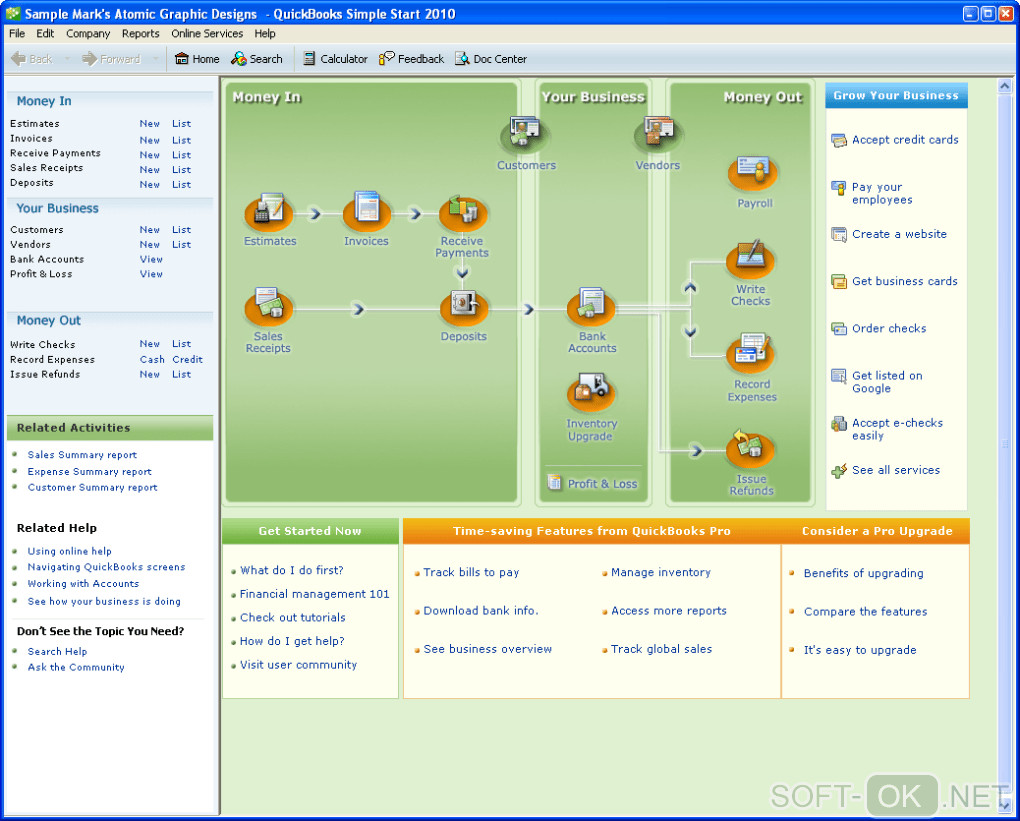Open the Company menu
The width and height of the screenshot is (1020, 821).
point(88,33)
